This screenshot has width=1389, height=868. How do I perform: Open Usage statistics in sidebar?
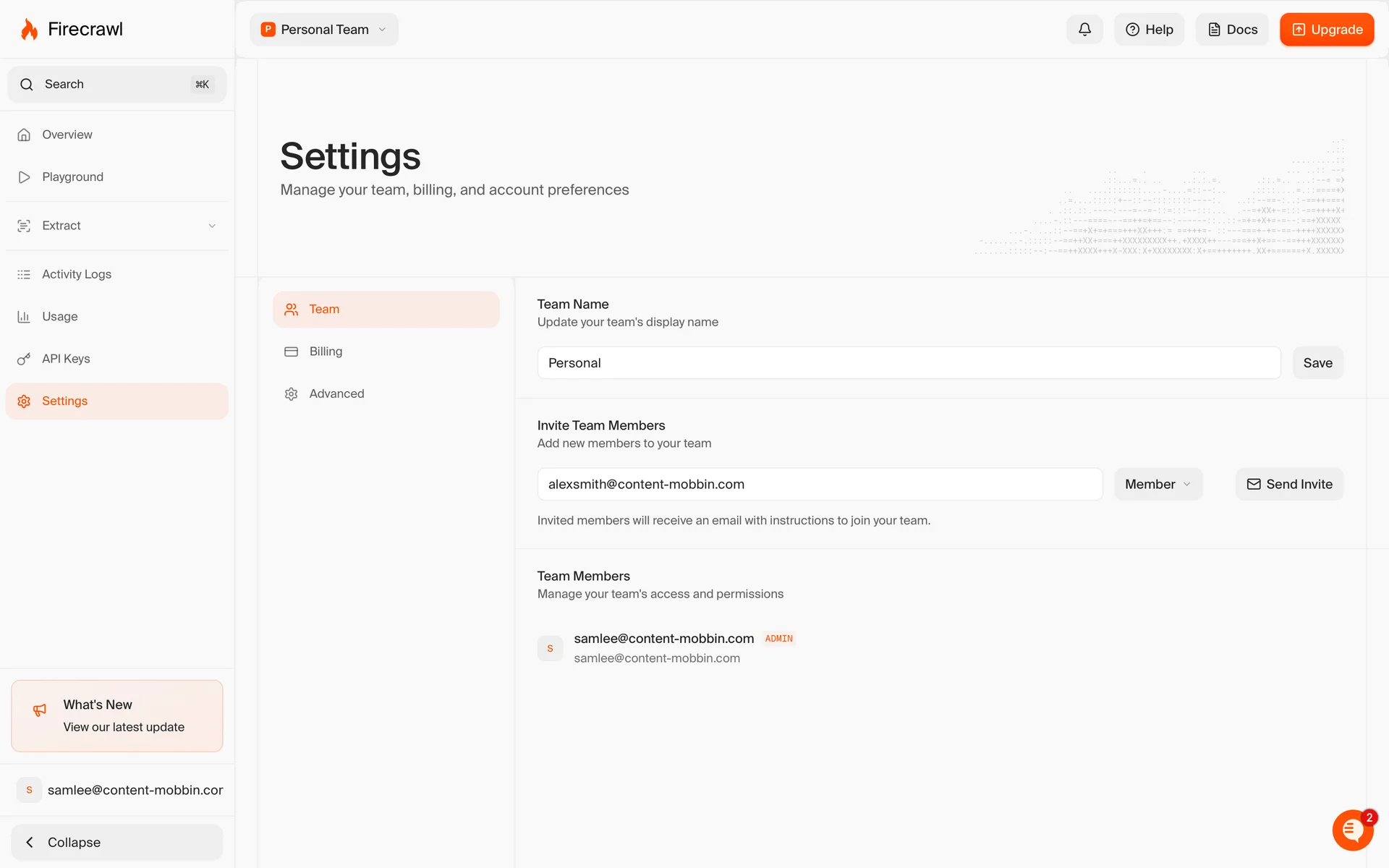tap(59, 317)
